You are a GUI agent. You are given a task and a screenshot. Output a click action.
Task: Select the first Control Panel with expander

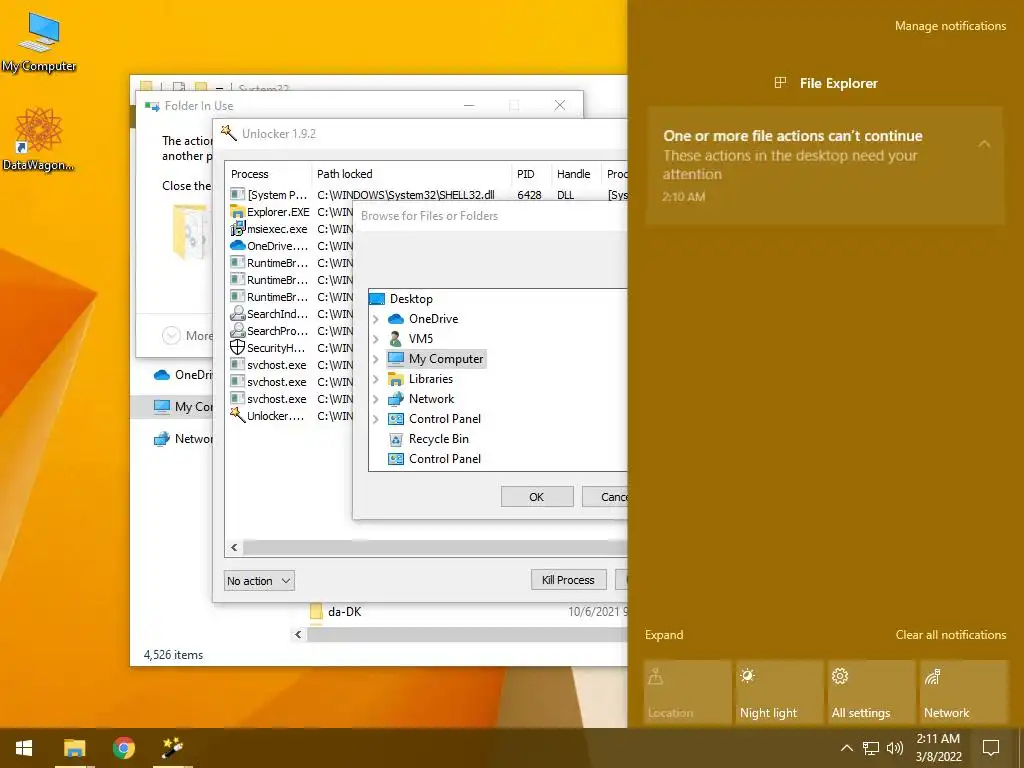click(444, 419)
